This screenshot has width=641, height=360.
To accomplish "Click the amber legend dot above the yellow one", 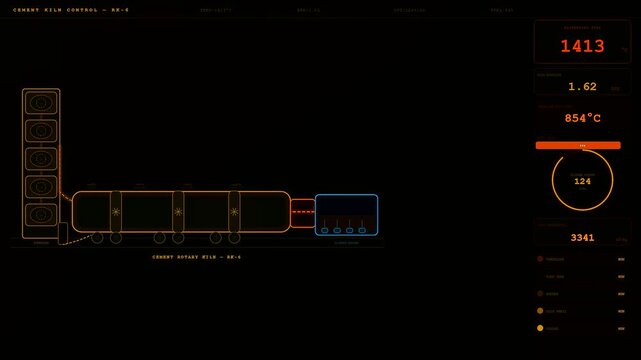I will click(540, 311).
